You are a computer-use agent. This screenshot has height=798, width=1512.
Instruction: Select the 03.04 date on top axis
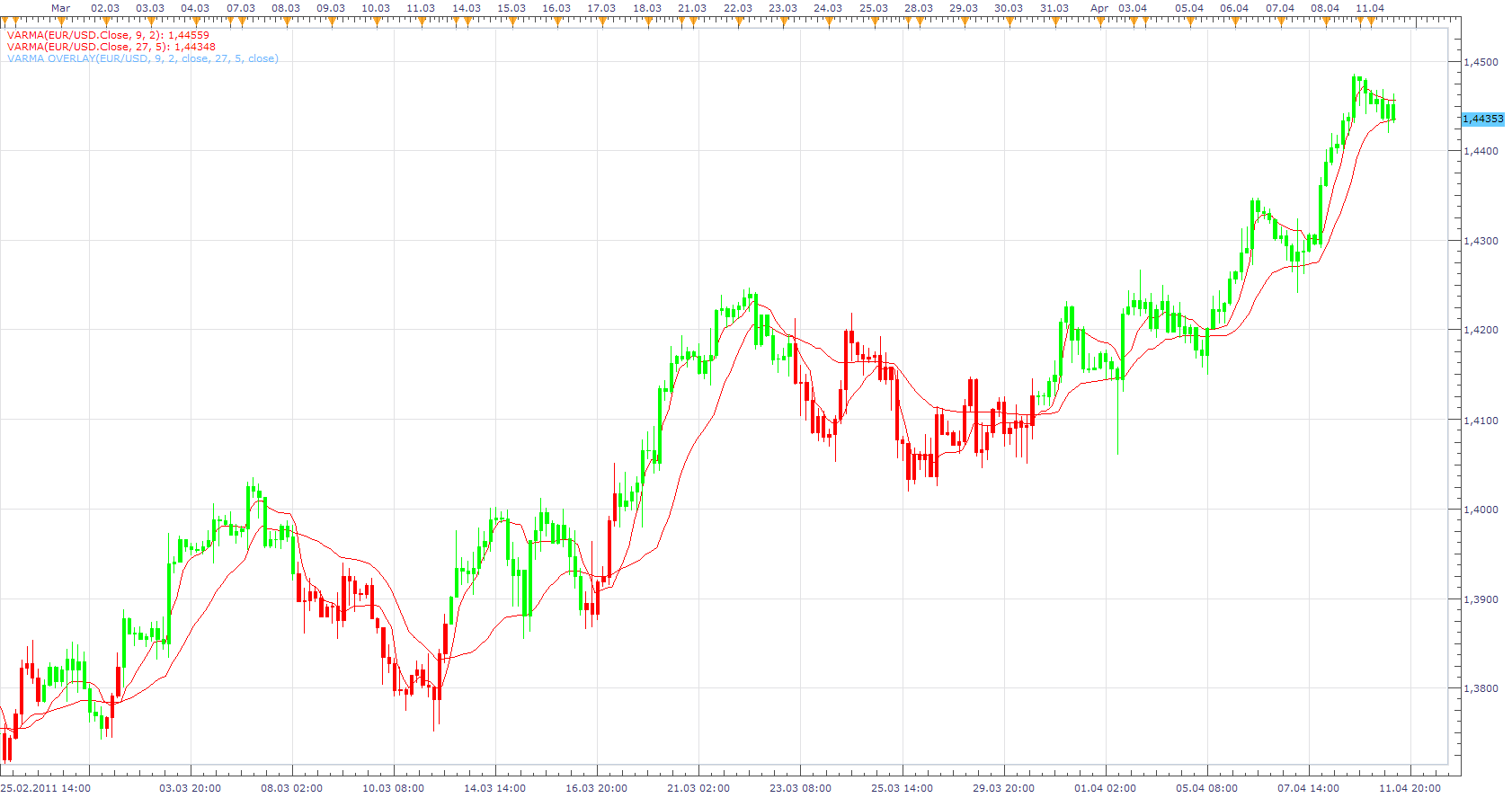click(x=1133, y=8)
